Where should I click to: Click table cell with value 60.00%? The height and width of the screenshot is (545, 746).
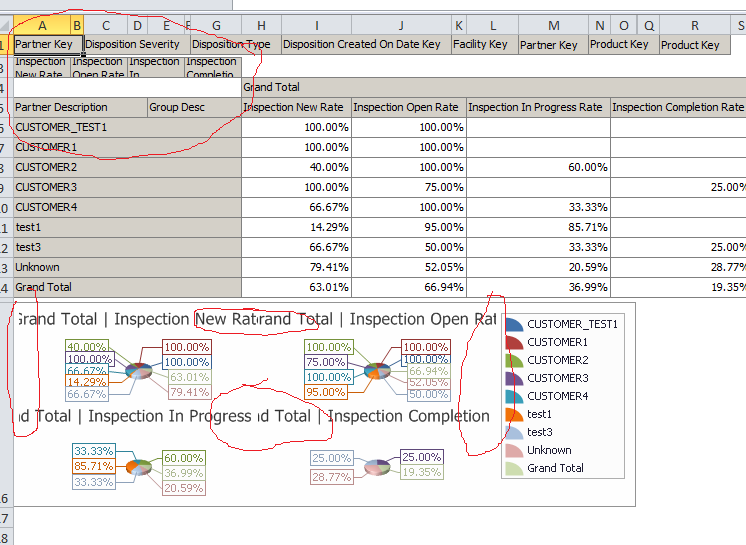click(x=539, y=167)
